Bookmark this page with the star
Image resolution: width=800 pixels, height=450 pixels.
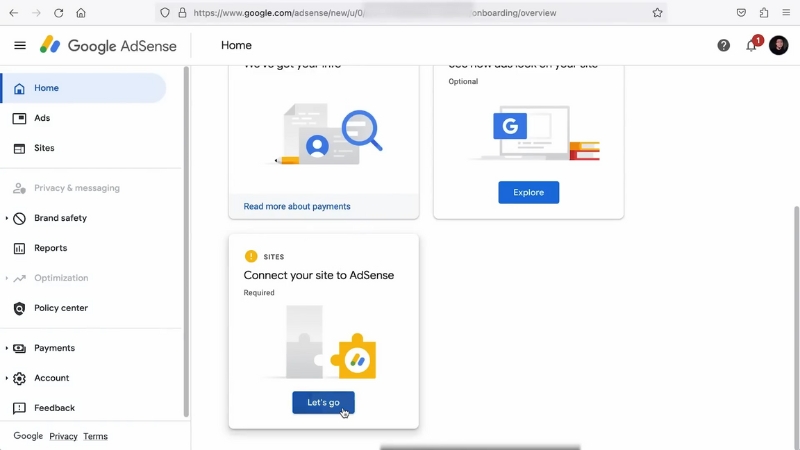tap(657, 13)
